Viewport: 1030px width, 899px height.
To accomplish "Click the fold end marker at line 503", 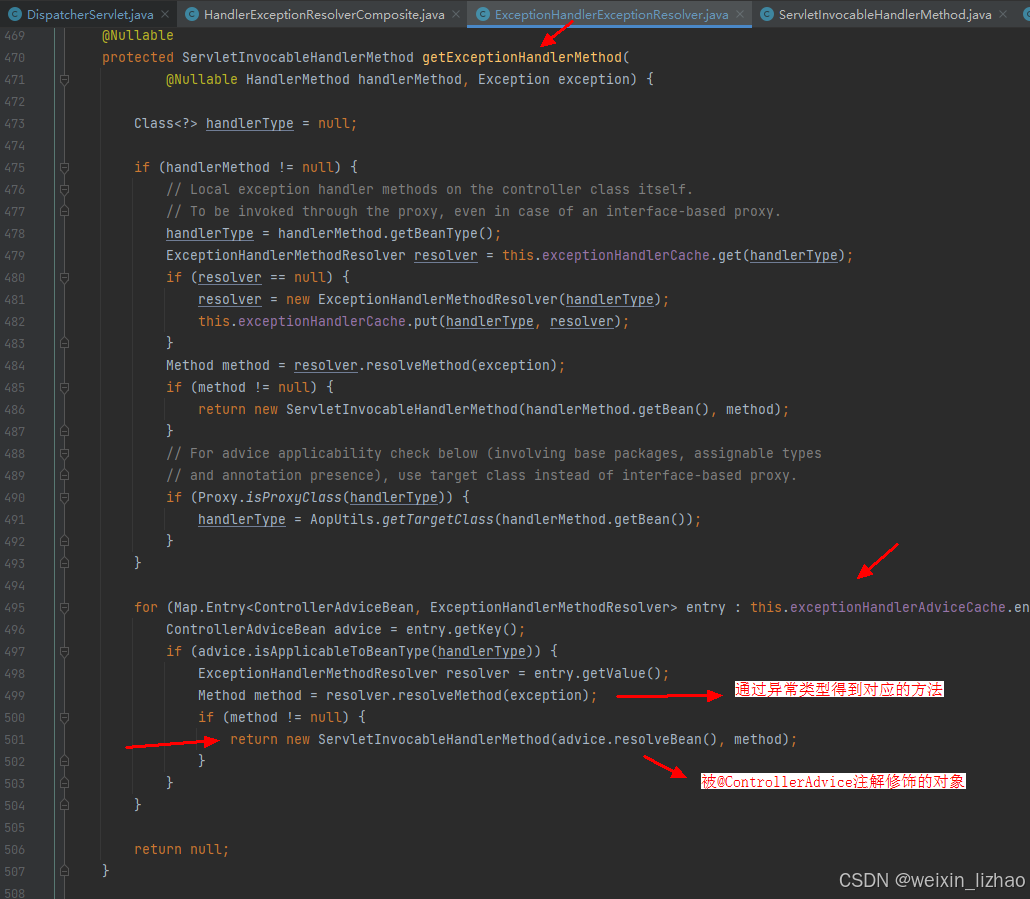I will 64,783.
